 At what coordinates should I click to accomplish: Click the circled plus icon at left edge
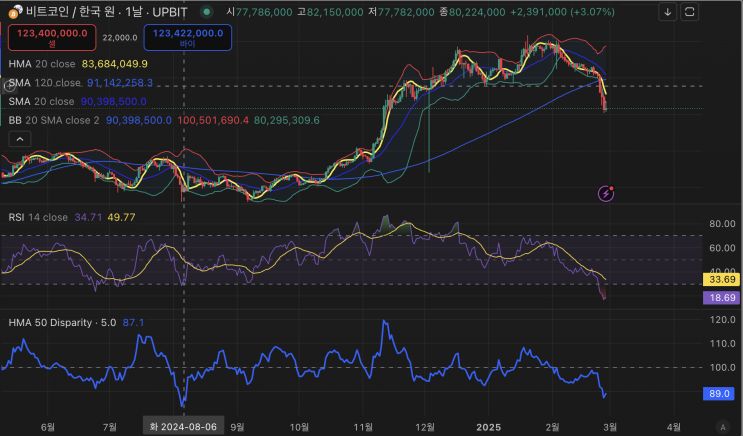click(x=9, y=86)
